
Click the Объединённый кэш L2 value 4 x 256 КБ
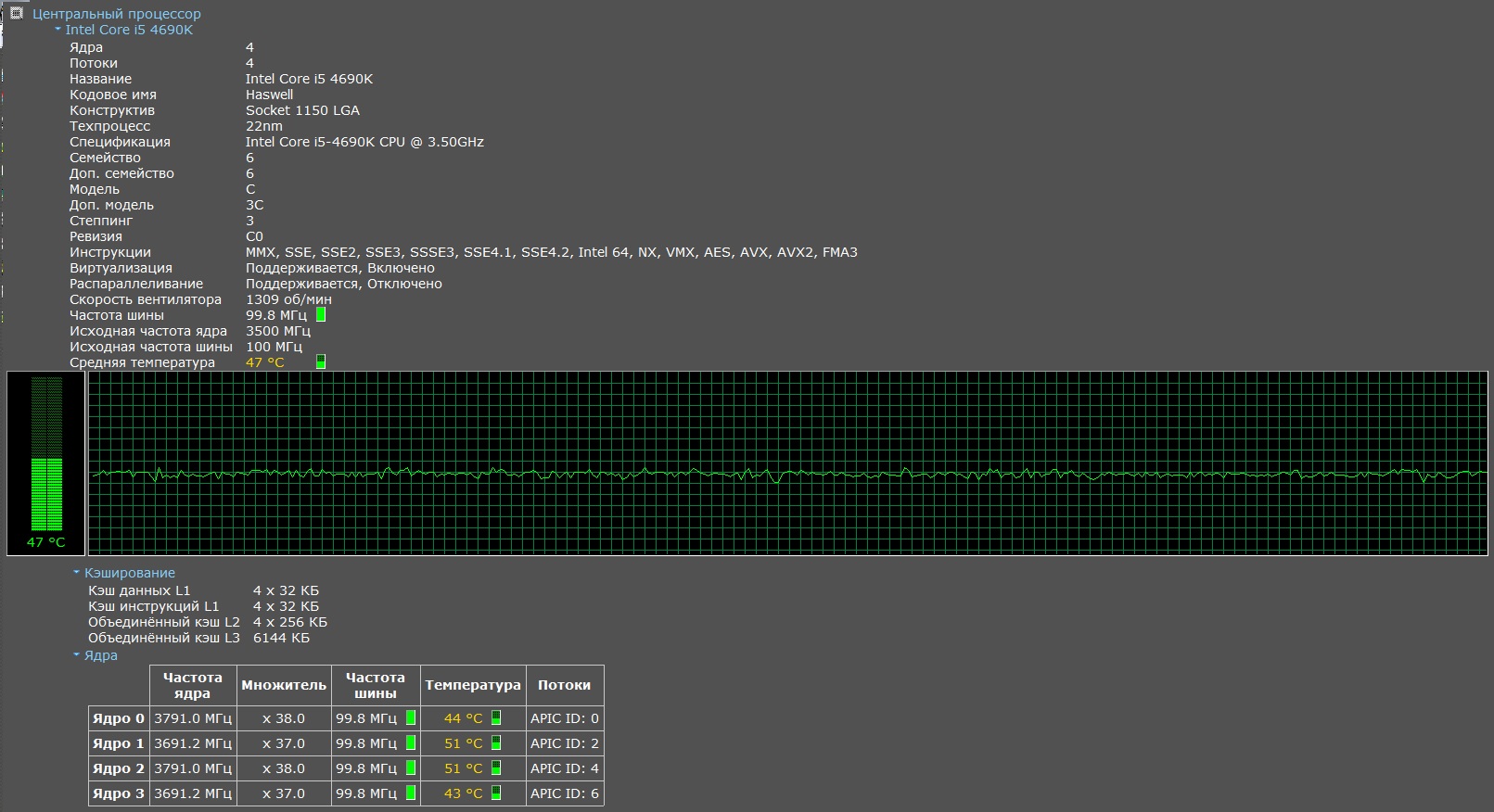point(290,622)
